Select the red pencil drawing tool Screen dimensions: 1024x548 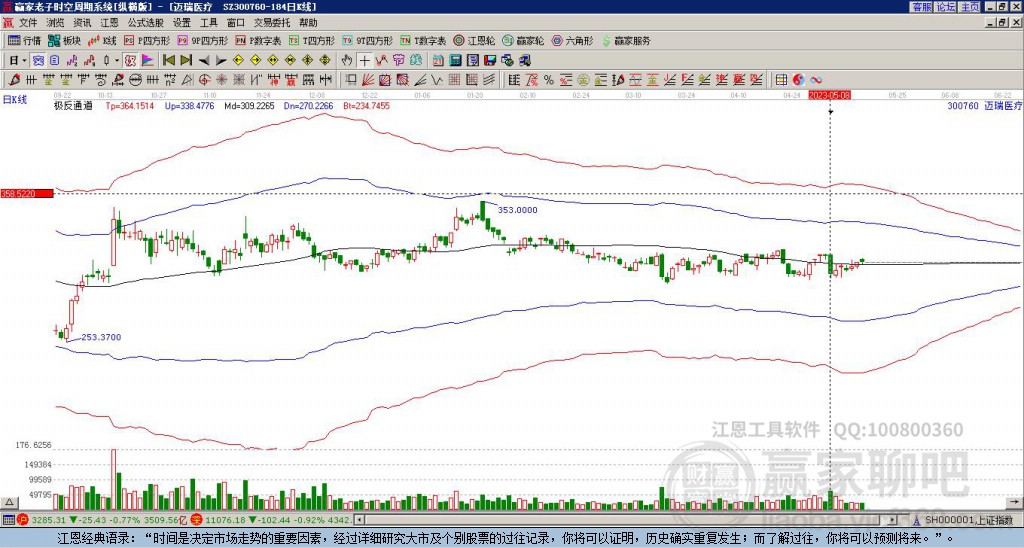[x=13, y=80]
